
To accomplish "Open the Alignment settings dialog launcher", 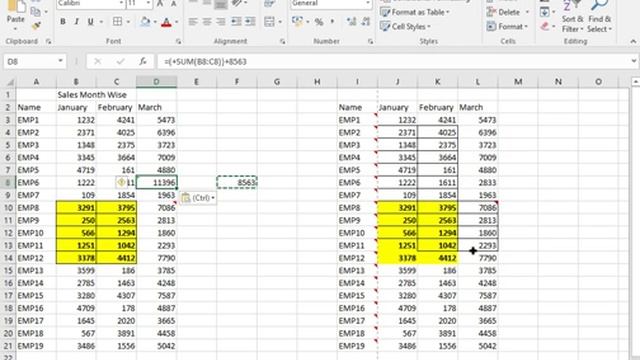I will coord(283,41).
